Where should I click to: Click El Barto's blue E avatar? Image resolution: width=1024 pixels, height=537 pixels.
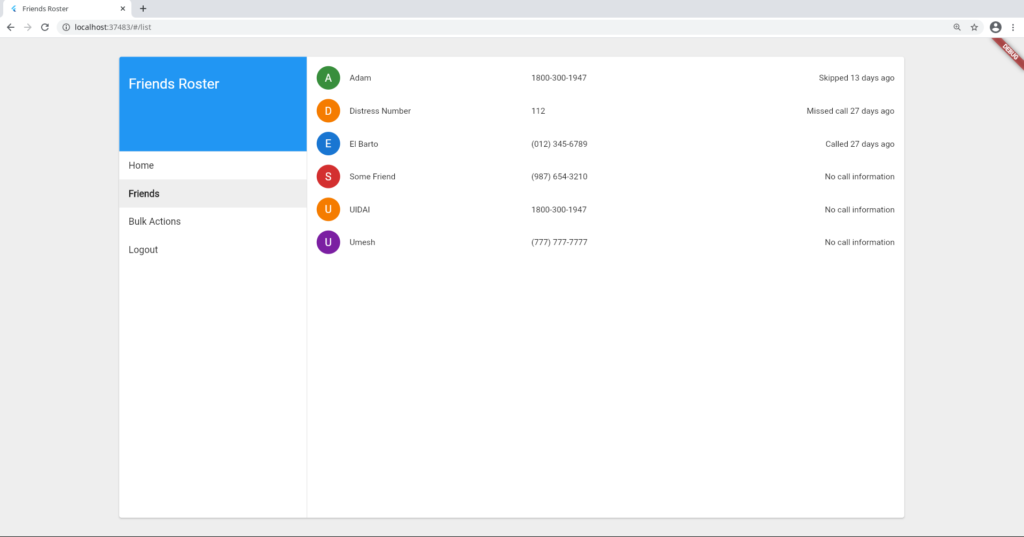tap(328, 144)
